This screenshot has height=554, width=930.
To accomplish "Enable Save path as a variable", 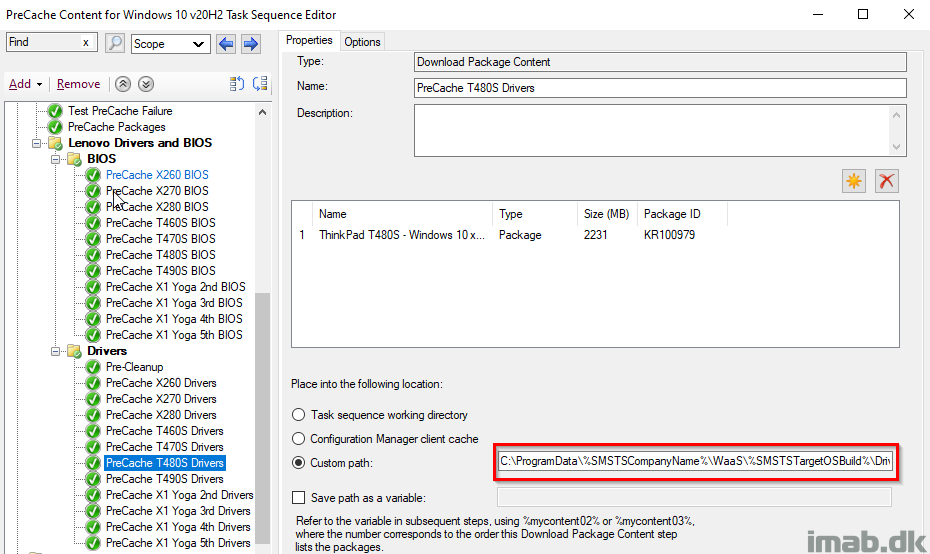I will pyautogui.click(x=298, y=498).
